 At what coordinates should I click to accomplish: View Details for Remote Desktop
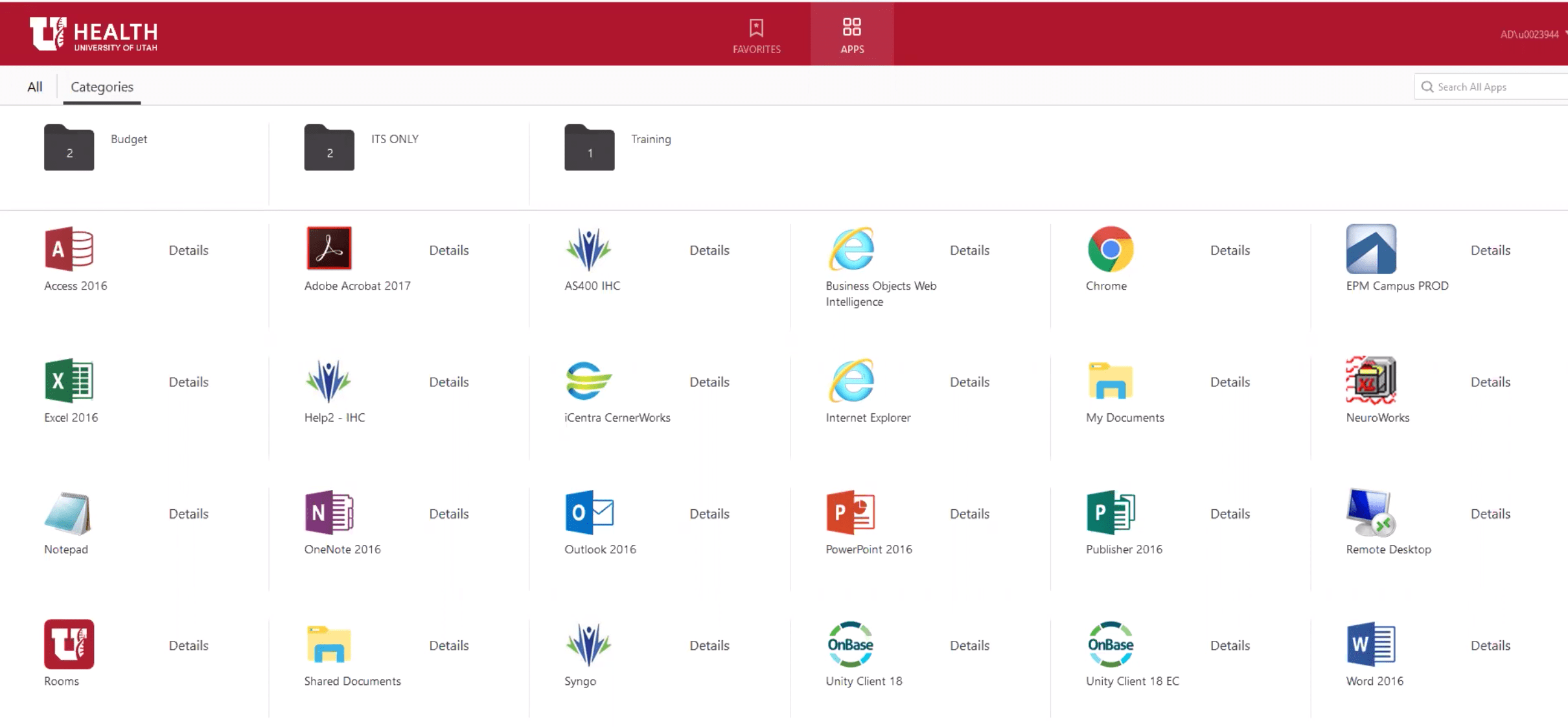(1490, 514)
